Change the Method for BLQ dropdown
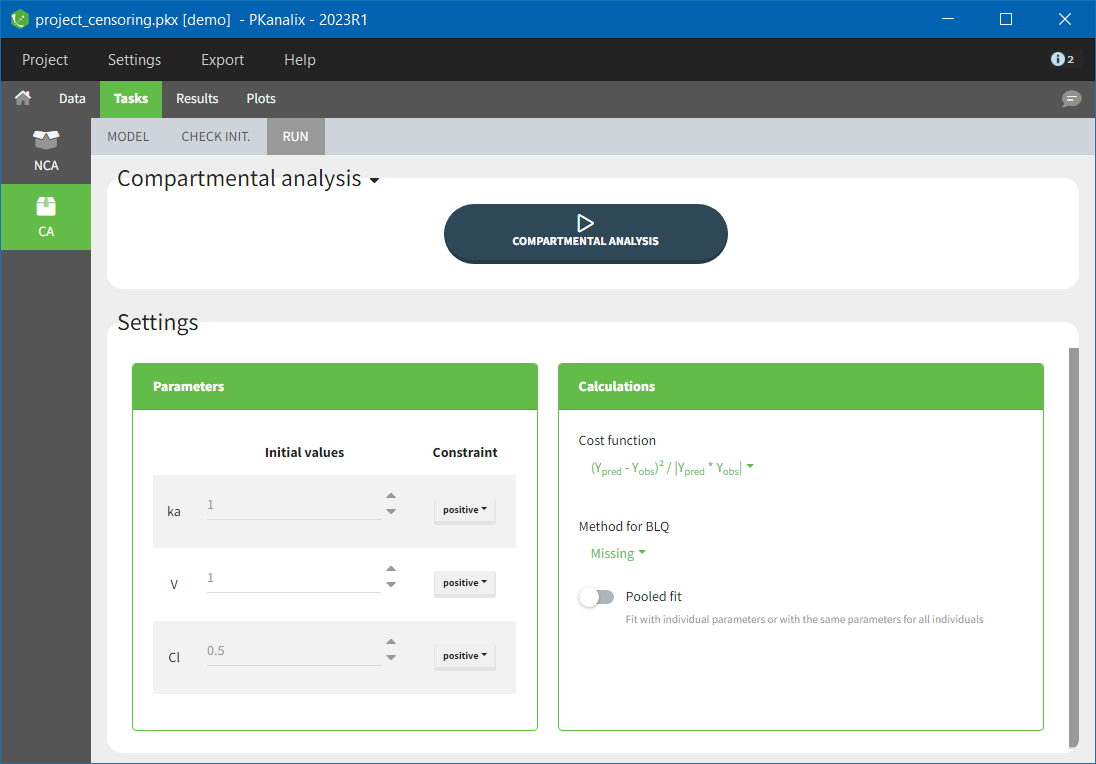The width and height of the screenshot is (1096, 764). [618, 554]
